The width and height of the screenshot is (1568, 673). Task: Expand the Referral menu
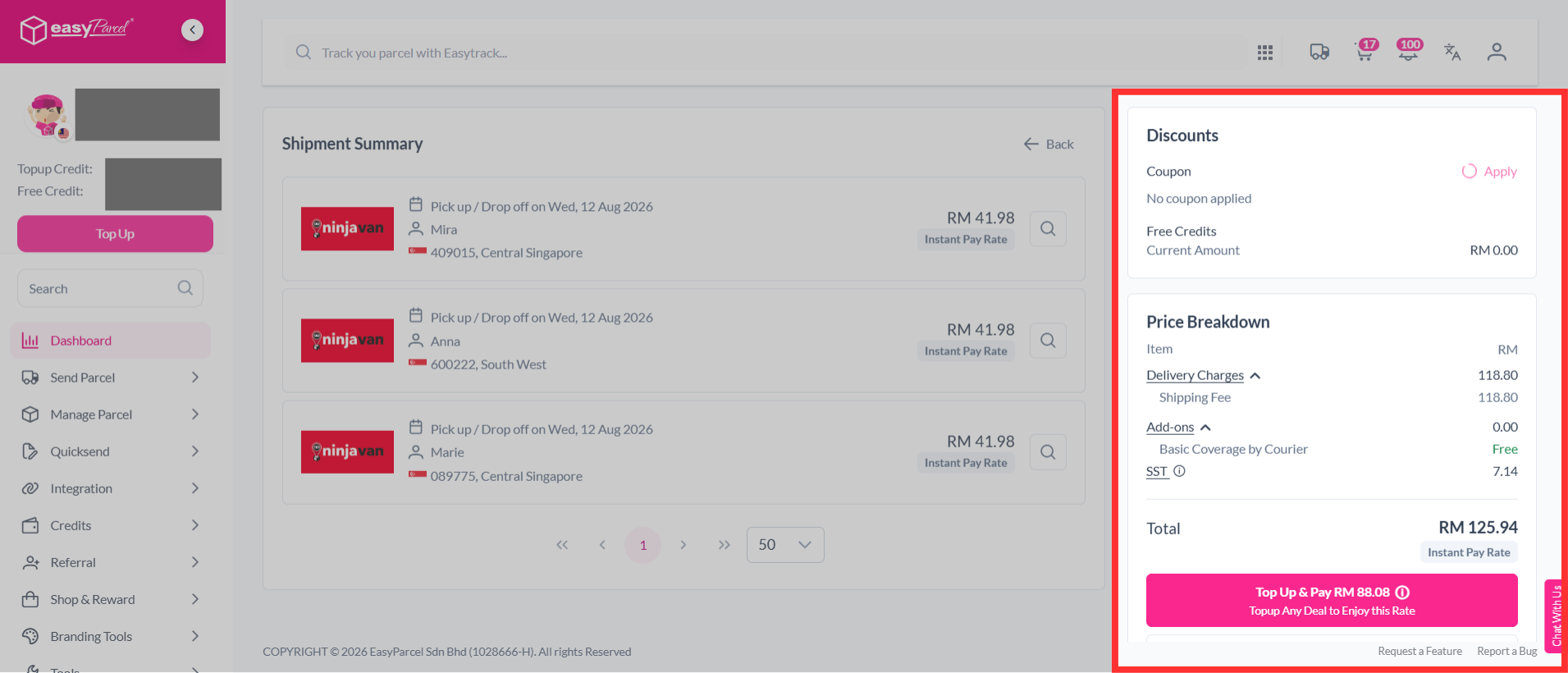point(111,562)
